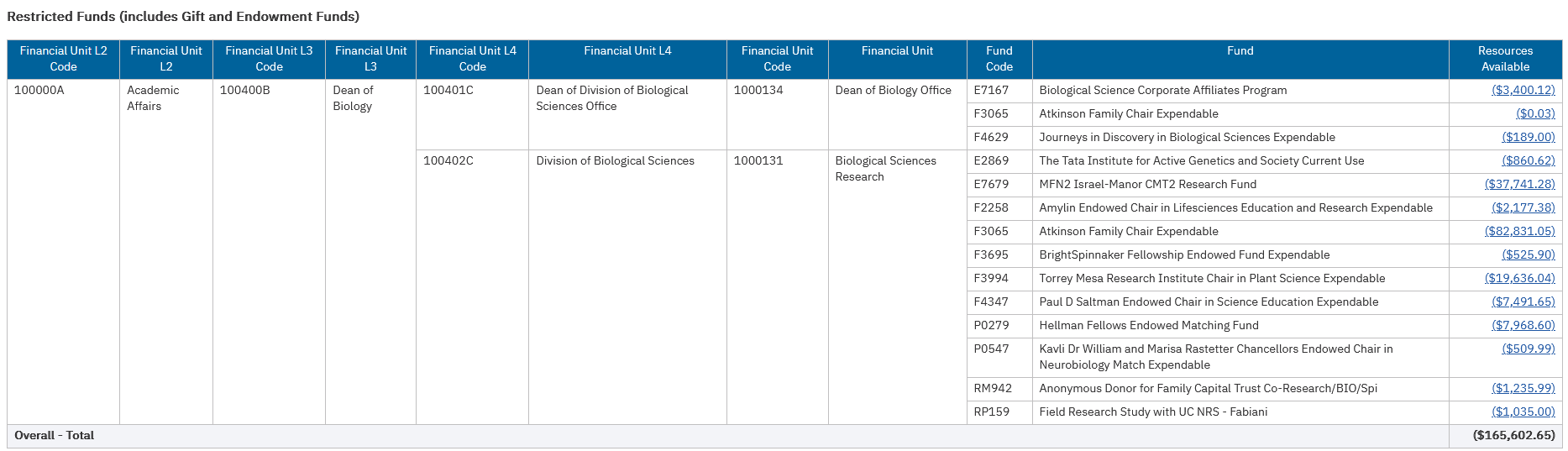This screenshot has width=1568, height=451.
Task: Click the Resources Available column header
Action: coord(1504,59)
